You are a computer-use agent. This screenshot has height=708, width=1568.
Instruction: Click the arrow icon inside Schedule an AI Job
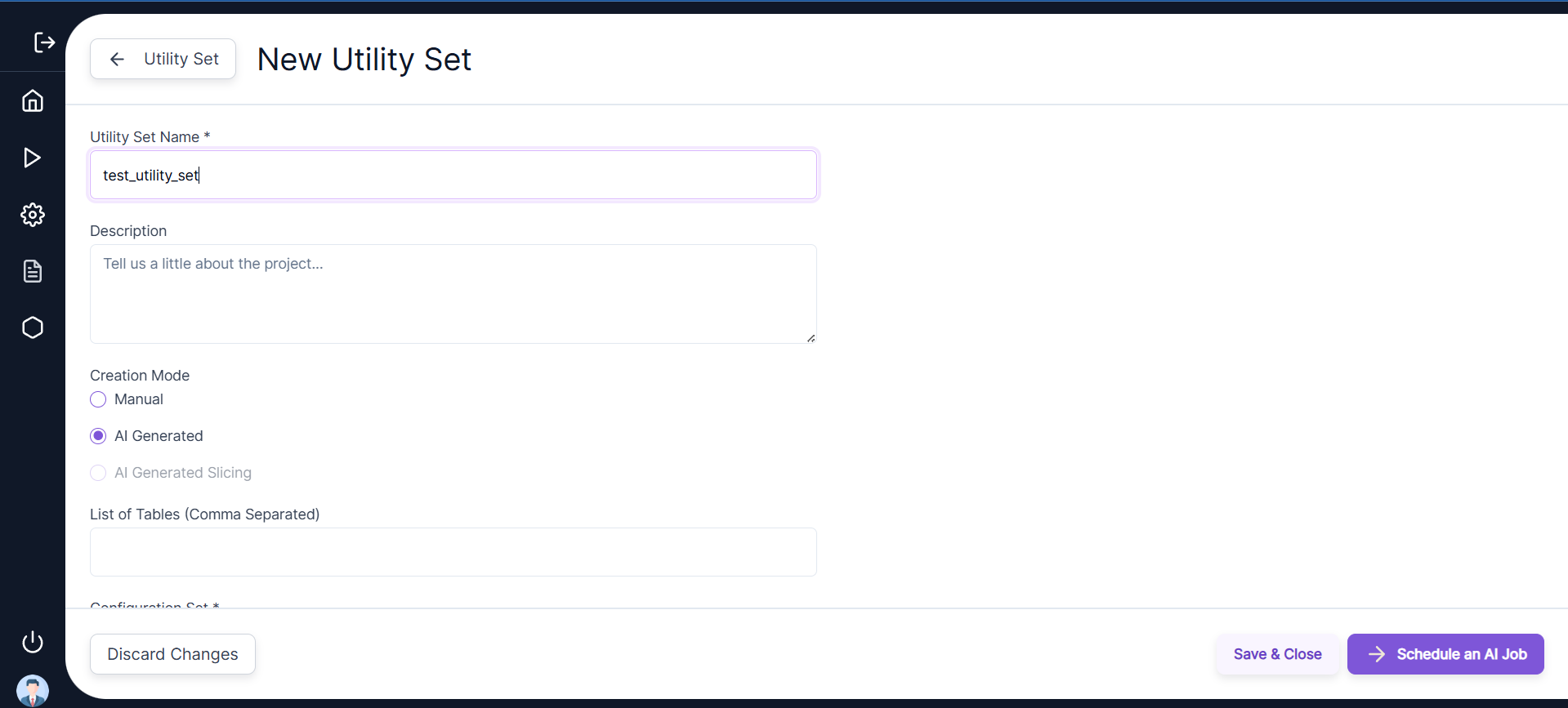click(1377, 654)
